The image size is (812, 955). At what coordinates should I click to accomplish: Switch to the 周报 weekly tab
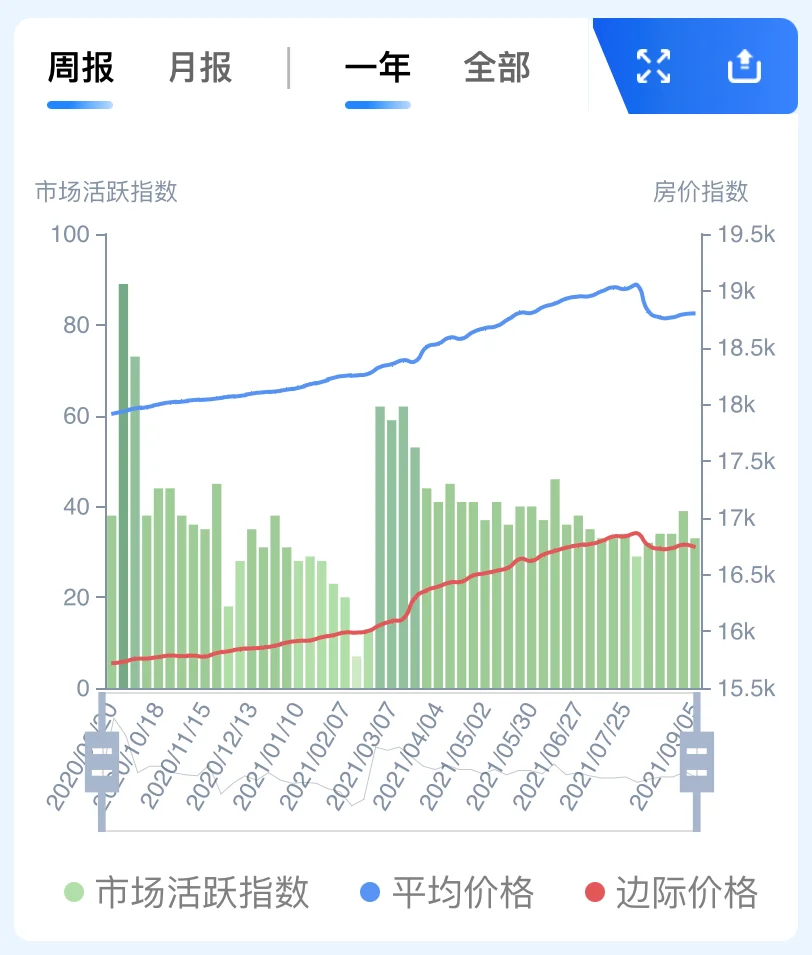[80, 68]
